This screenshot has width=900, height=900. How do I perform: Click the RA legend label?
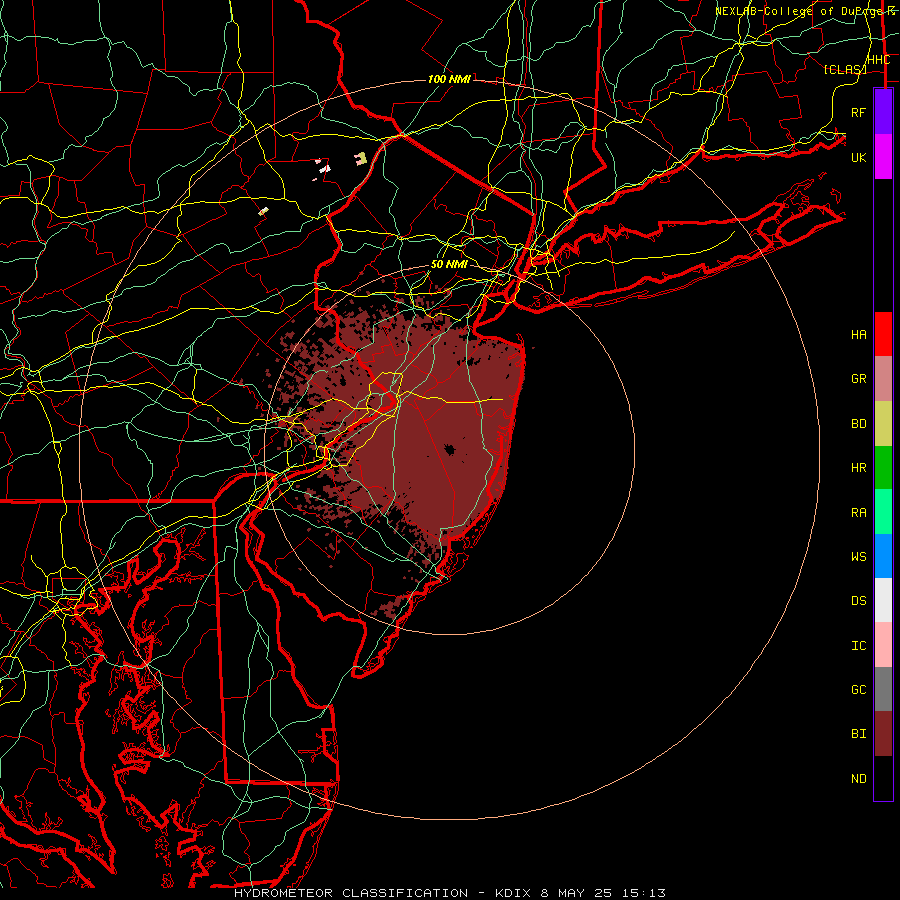click(859, 513)
